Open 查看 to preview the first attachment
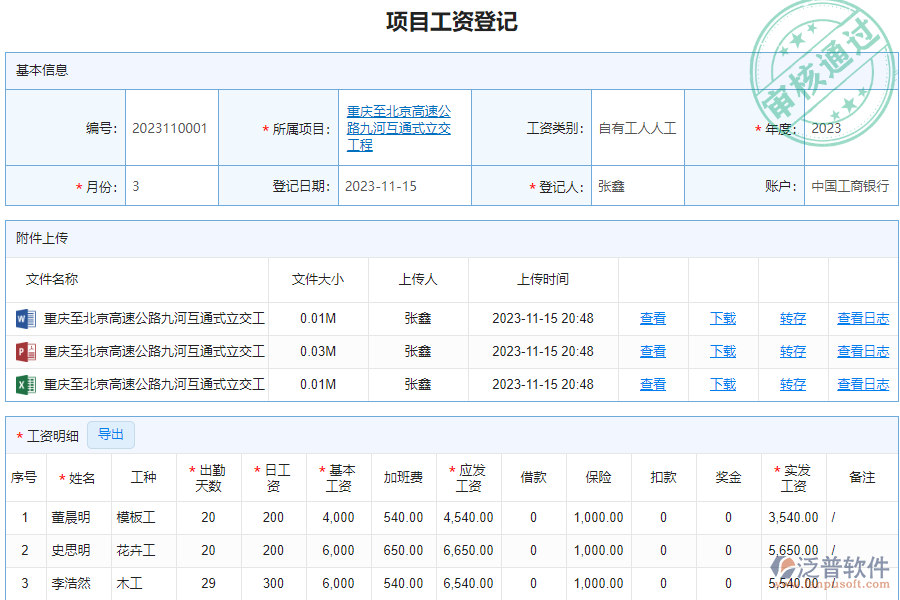 click(652, 318)
